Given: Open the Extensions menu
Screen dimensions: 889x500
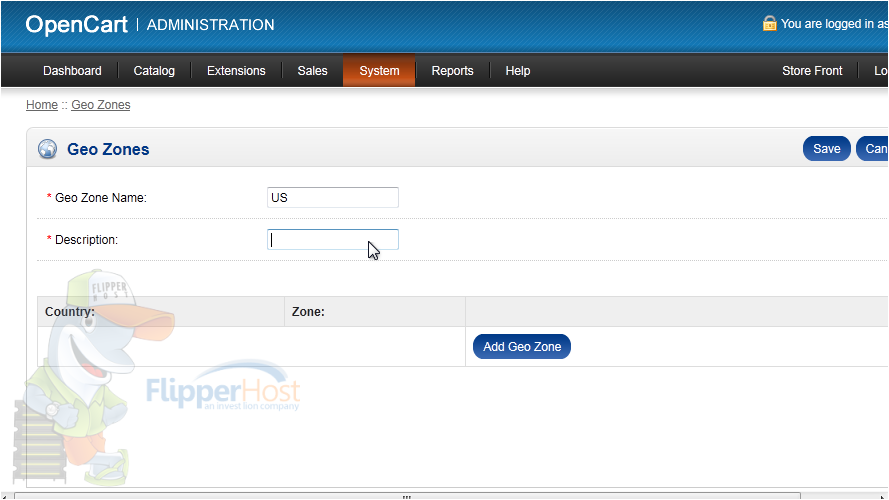Looking at the screenshot, I should 236,71.
